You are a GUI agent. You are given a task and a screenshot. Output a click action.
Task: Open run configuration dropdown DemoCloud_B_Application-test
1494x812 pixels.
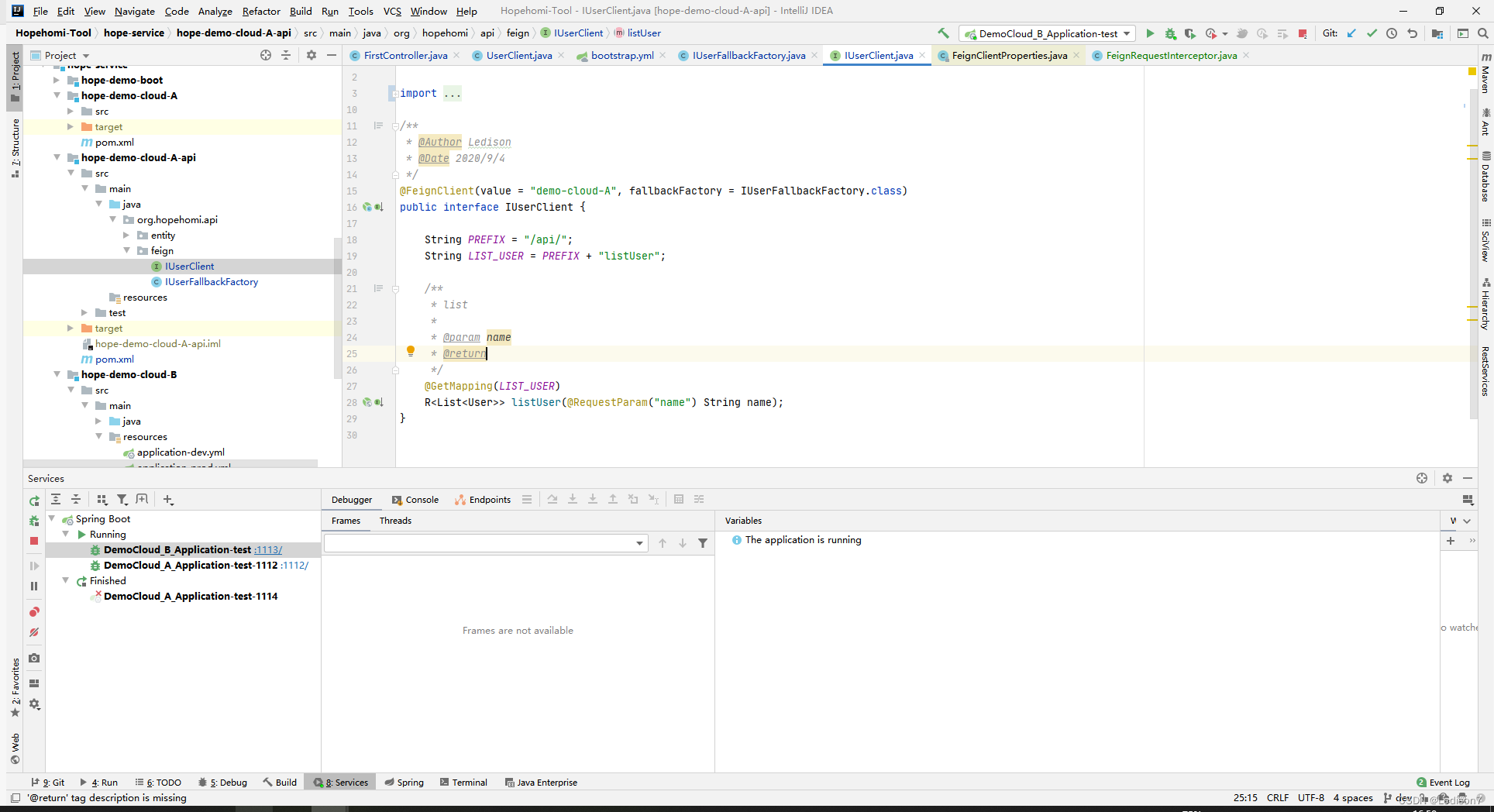[x=1047, y=33]
